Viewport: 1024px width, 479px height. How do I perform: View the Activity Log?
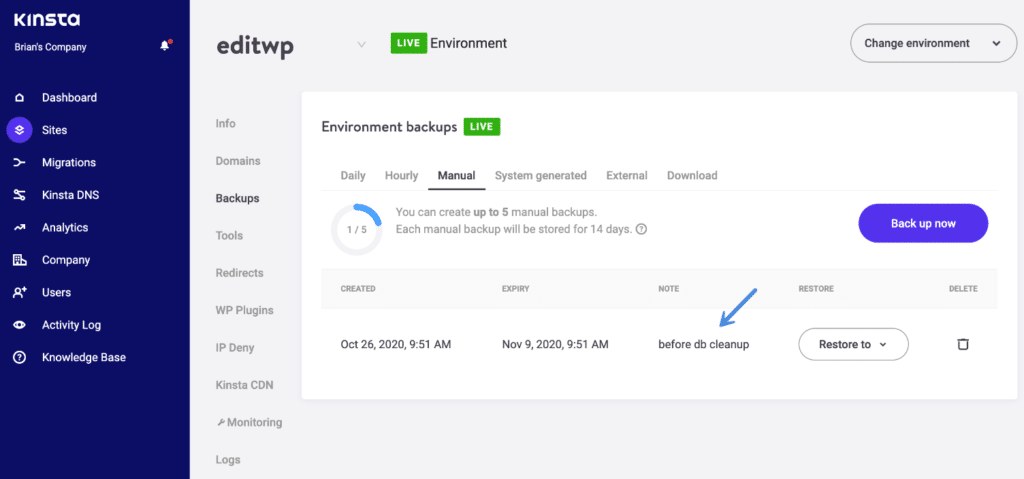[71, 325]
